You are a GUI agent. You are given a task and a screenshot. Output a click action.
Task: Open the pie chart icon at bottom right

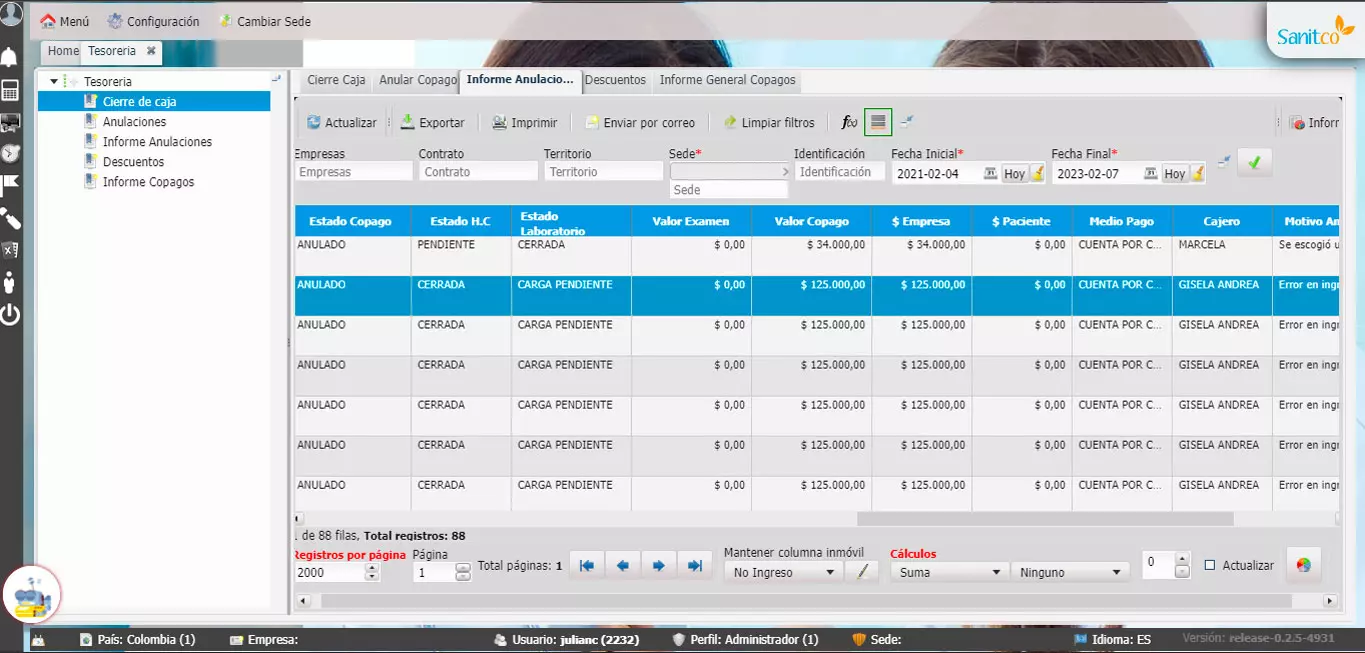(1303, 565)
